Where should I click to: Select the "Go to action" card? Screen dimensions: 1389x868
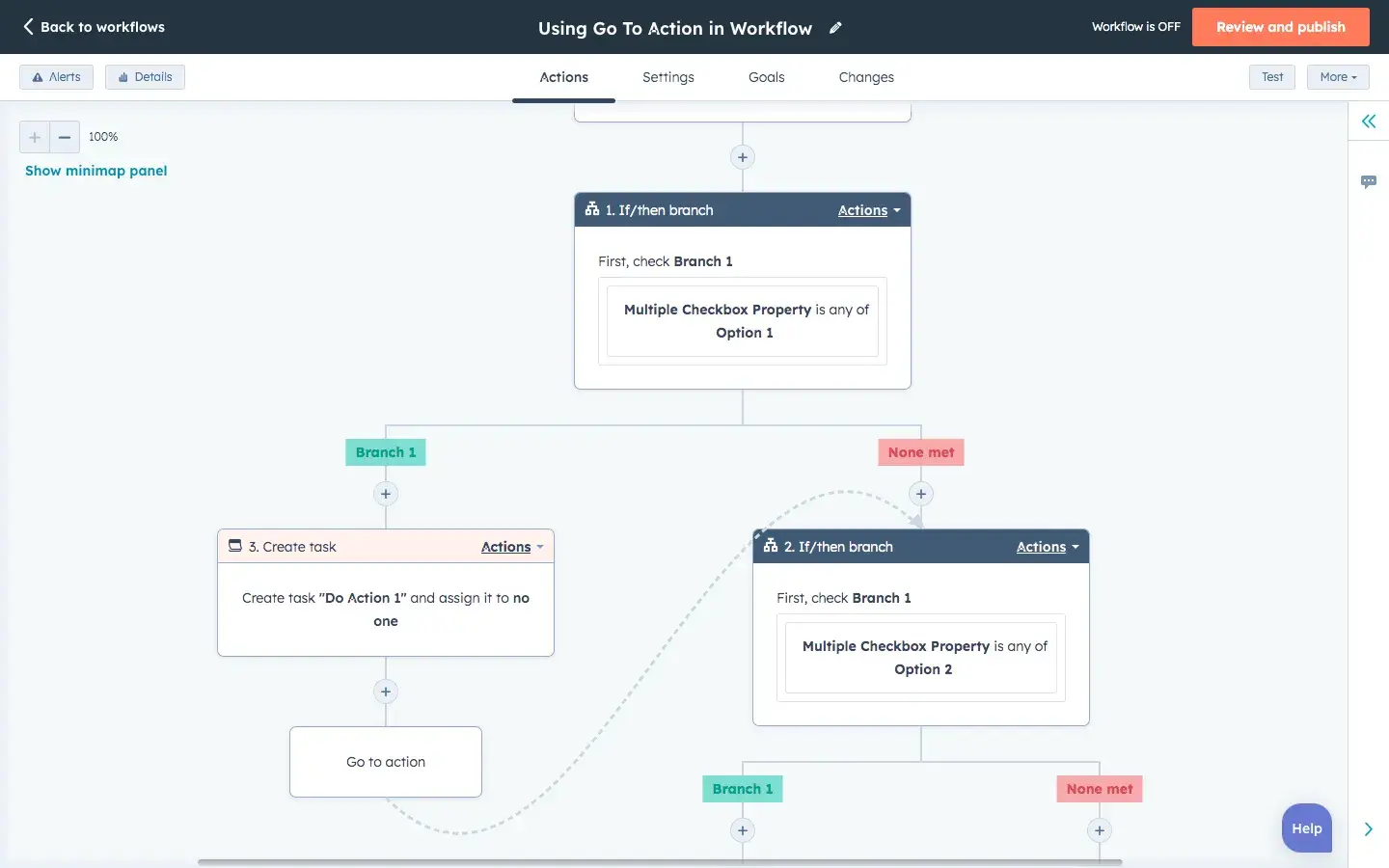click(x=385, y=762)
